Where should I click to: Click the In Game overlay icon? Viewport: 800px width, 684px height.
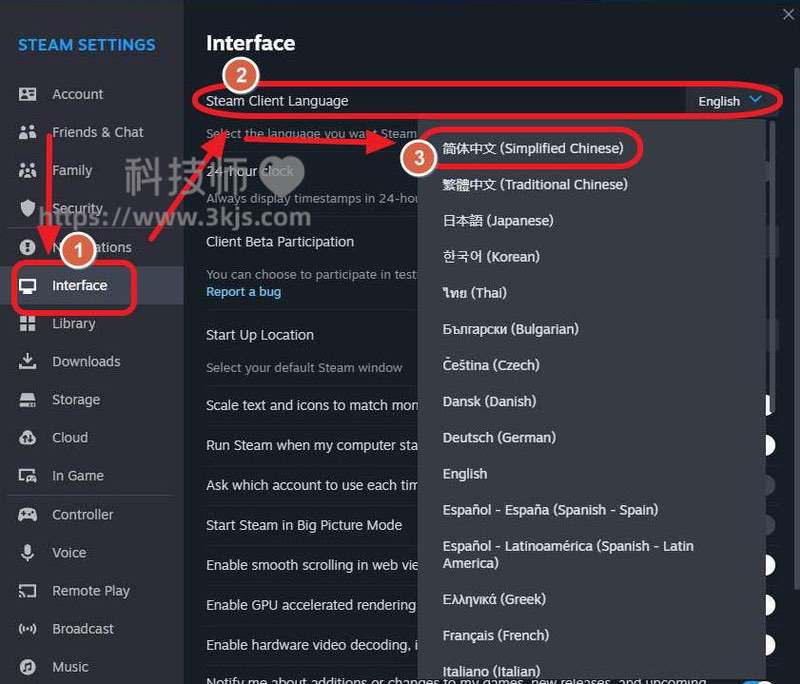click(x=28, y=476)
